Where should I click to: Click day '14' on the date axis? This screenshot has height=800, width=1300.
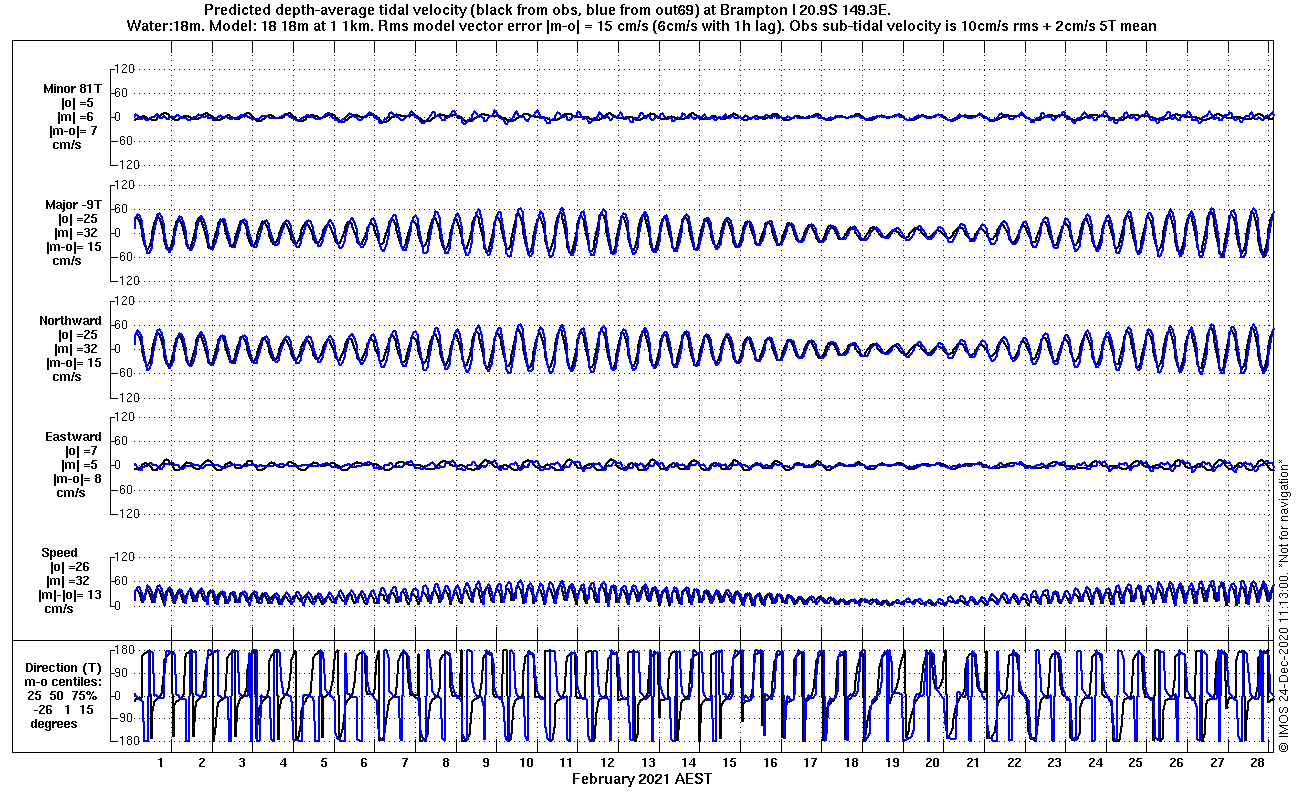pyautogui.click(x=689, y=762)
